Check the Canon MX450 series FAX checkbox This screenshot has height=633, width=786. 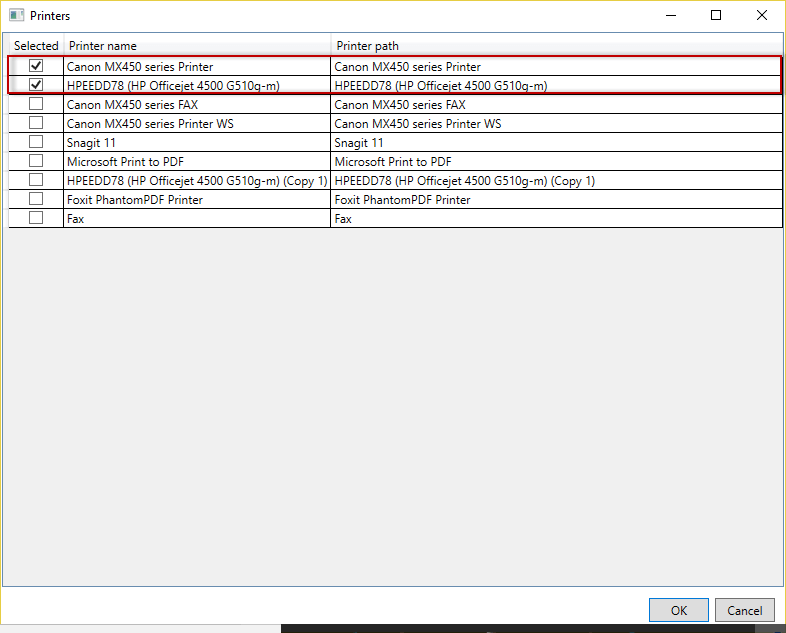[36, 104]
